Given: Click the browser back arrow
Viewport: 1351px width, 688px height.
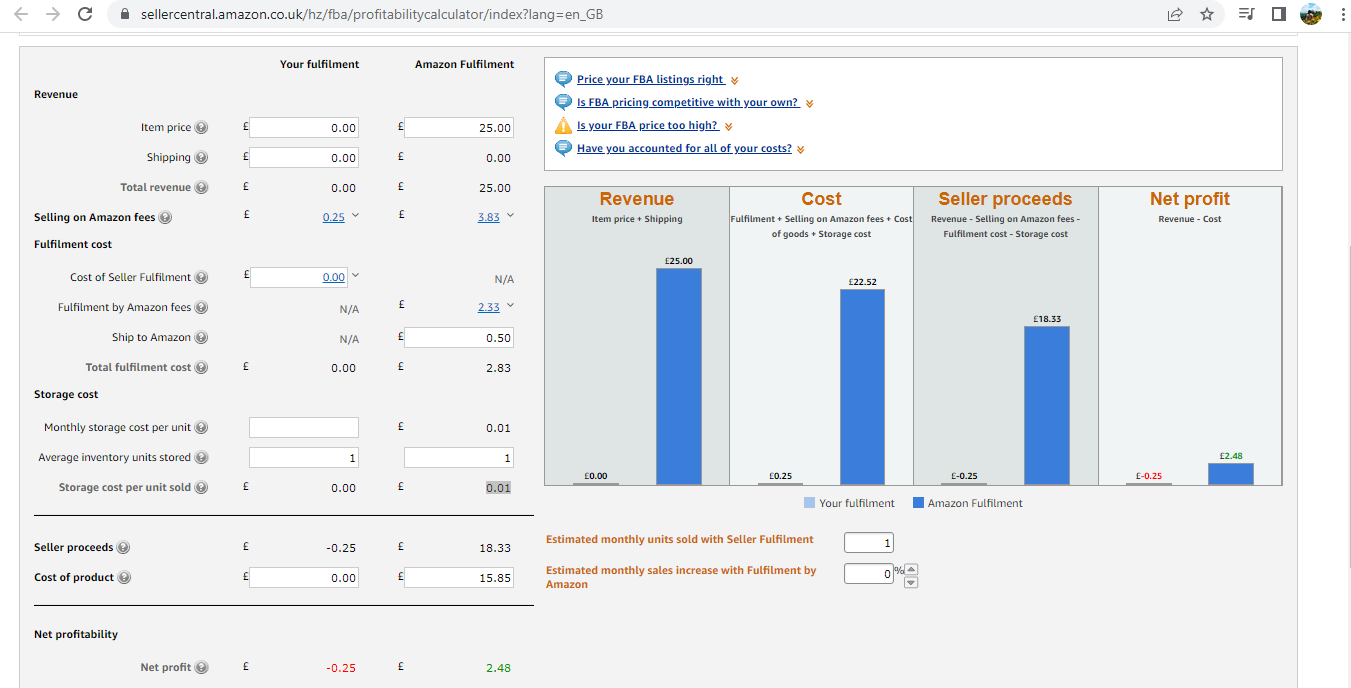Looking at the screenshot, I should (x=22, y=15).
